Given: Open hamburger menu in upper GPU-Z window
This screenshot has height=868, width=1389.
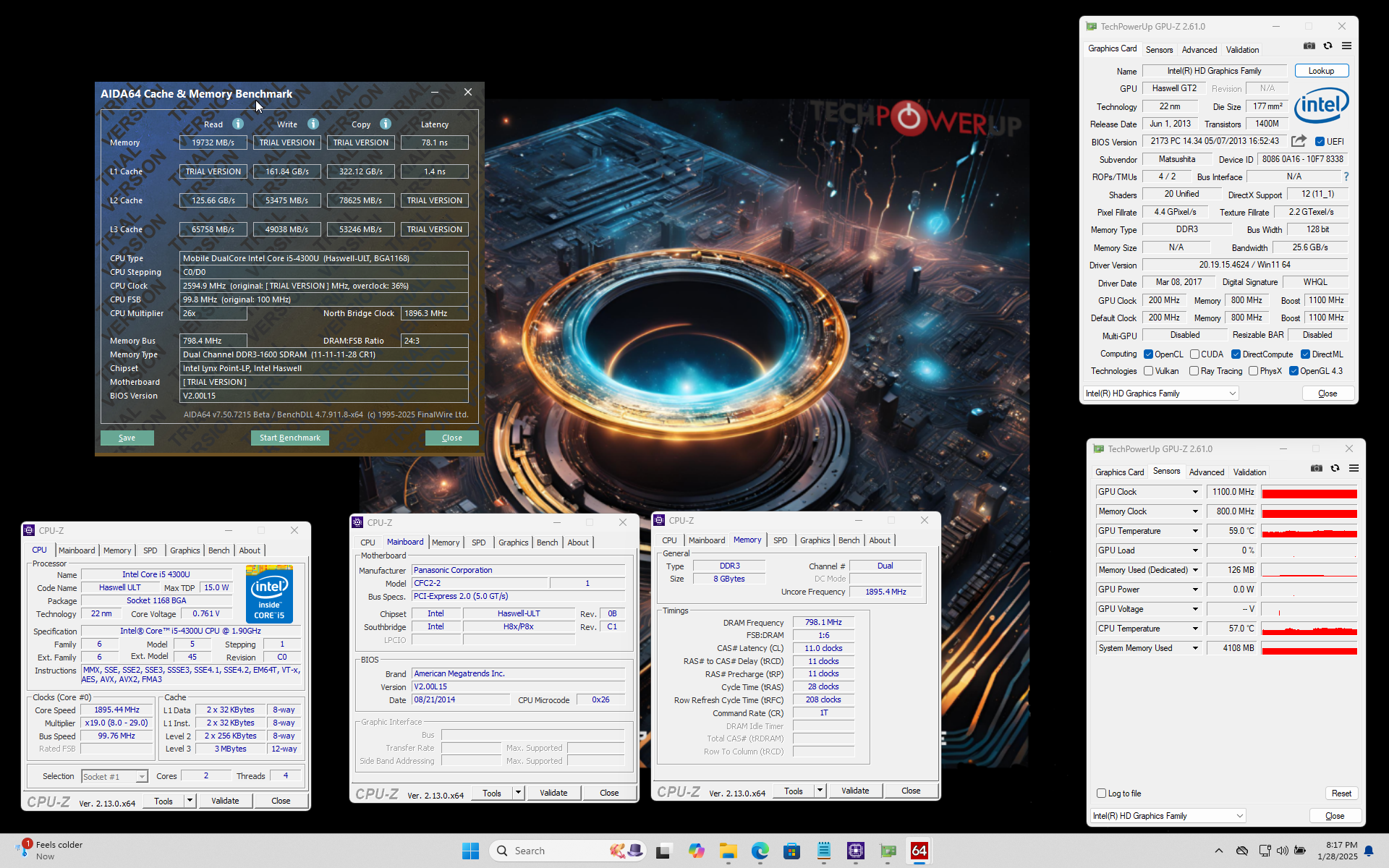Looking at the screenshot, I should pos(1346,46).
